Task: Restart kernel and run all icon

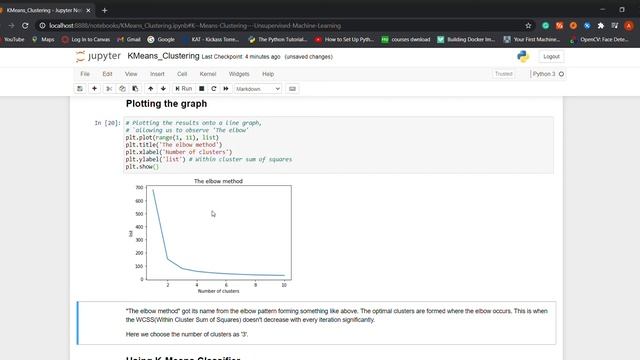Action: (x=226, y=89)
